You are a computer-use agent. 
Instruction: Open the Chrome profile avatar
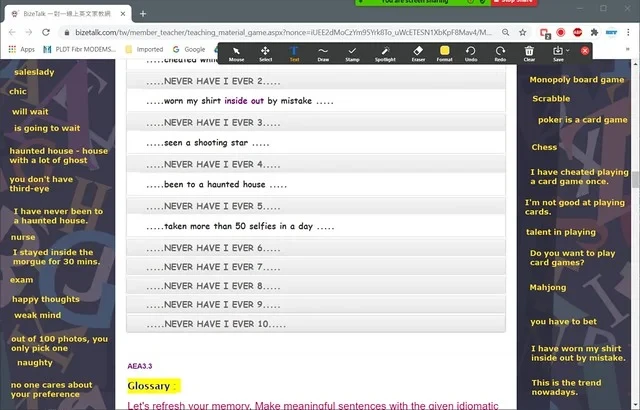(611, 32)
